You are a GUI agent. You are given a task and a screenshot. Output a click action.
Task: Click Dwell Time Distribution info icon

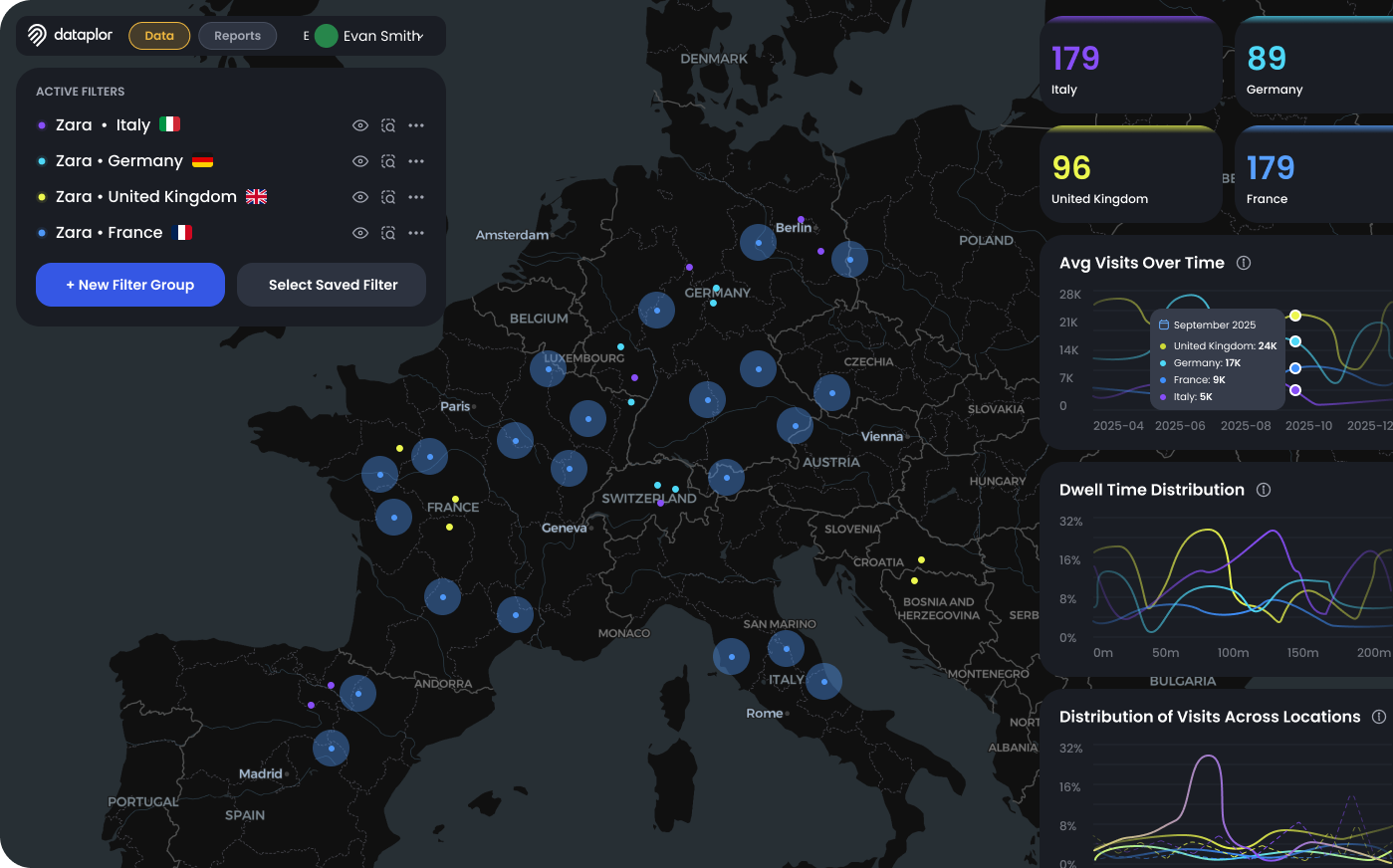(x=1264, y=490)
